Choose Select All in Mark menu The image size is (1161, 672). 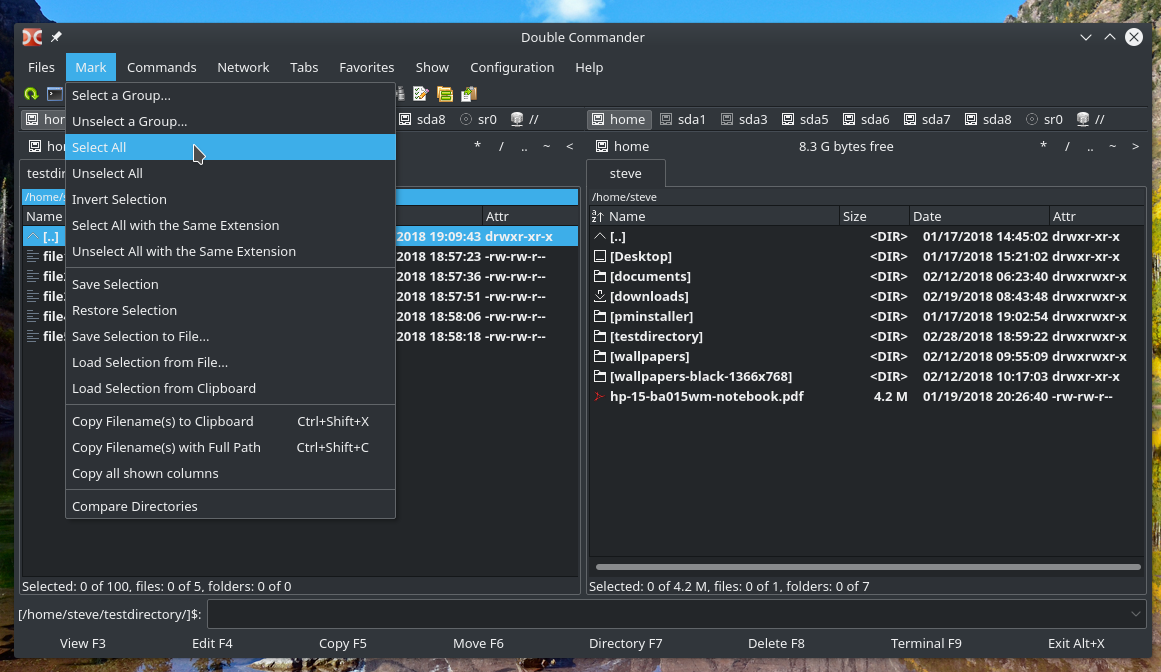[x=230, y=147]
